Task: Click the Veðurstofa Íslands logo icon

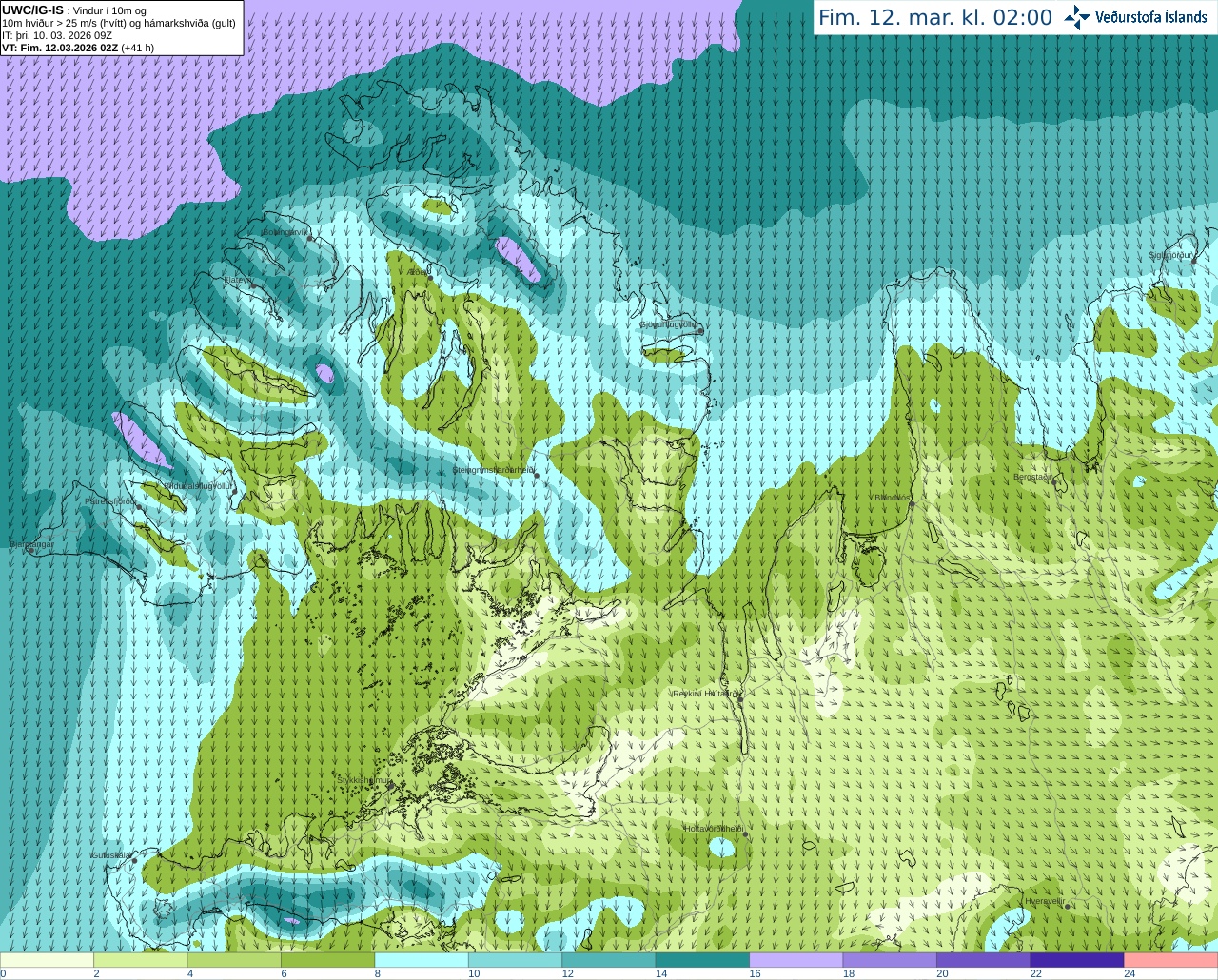Action: click(x=1077, y=17)
